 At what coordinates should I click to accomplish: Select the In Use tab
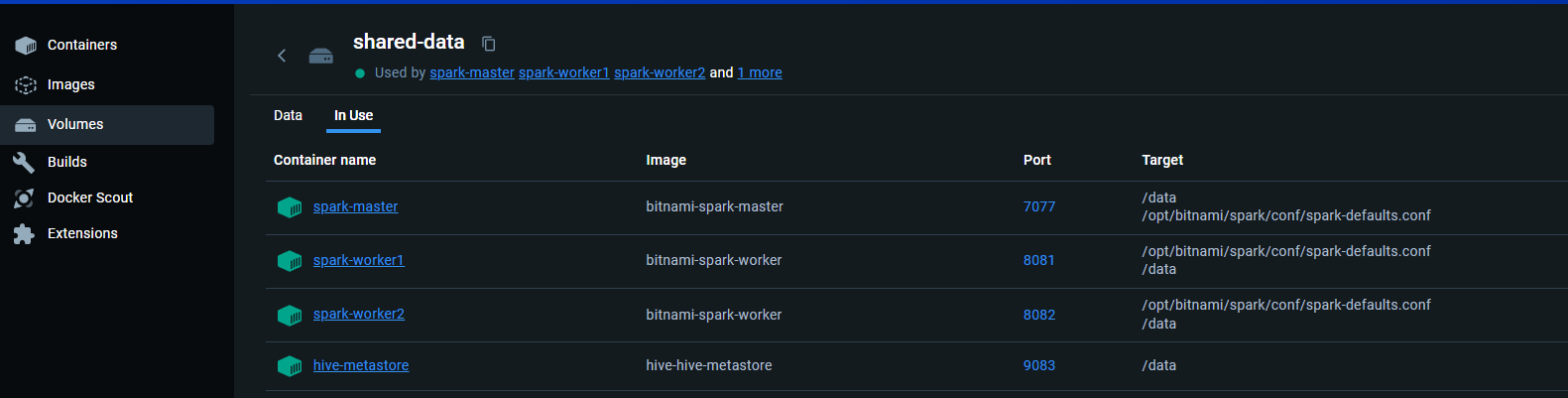point(353,116)
